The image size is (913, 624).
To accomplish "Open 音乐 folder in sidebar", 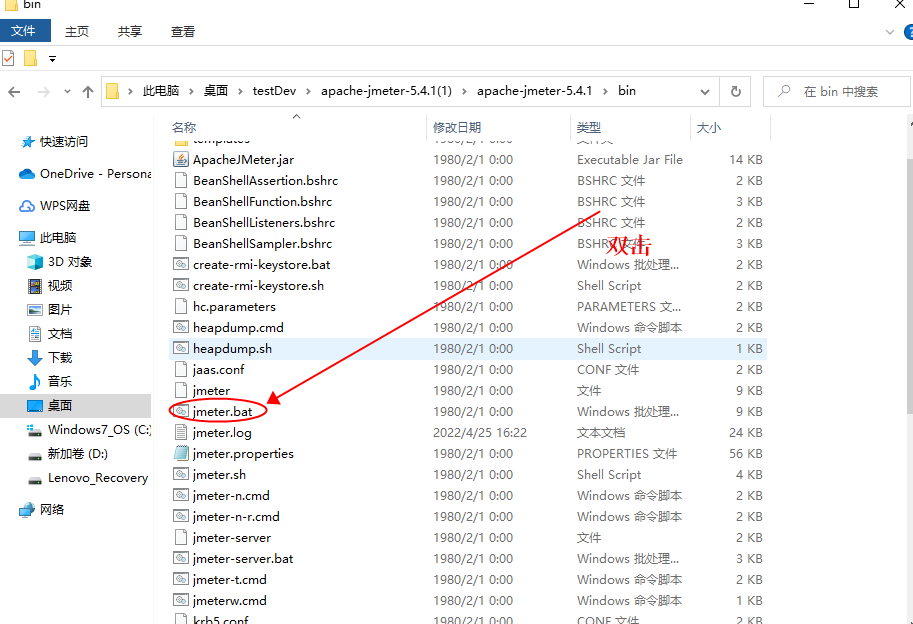I will (50, 381).
